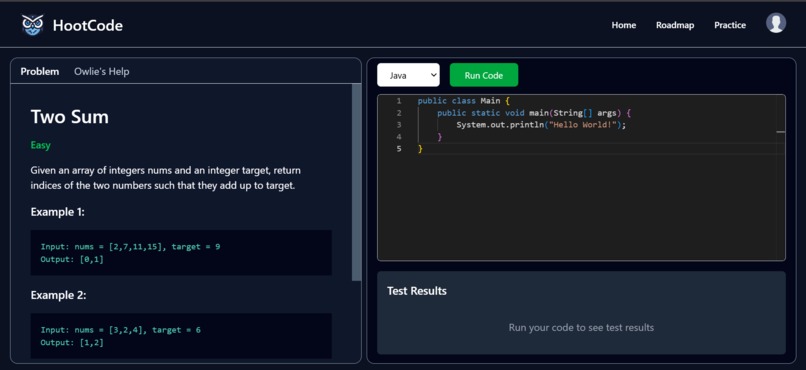Screen dimensions: 806x370
Task: Click the System.out.println code line
Action: click(541, 125)
